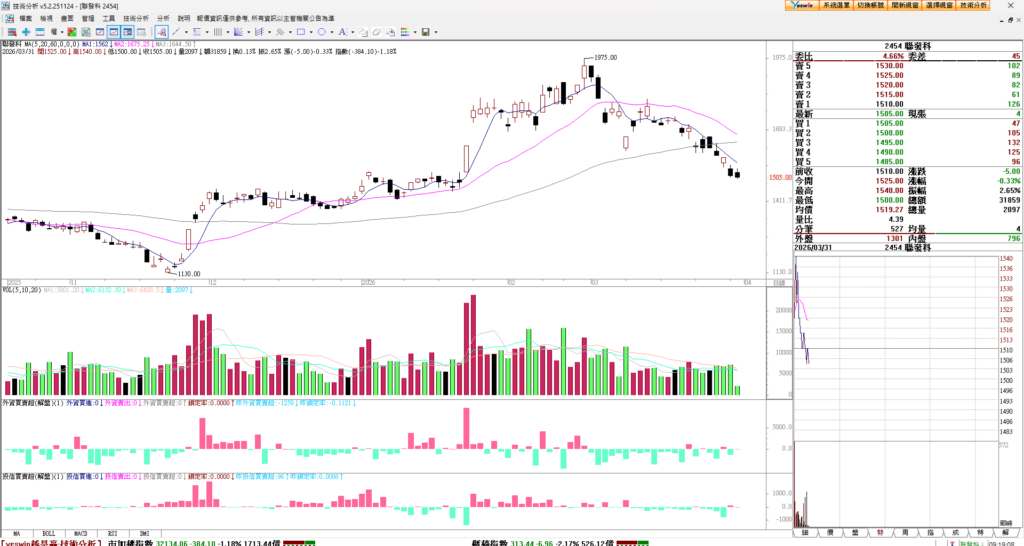Screen dimensions: 1024x546
Task: Select the ellipse drawing tool
Action: tap(321, 32)
